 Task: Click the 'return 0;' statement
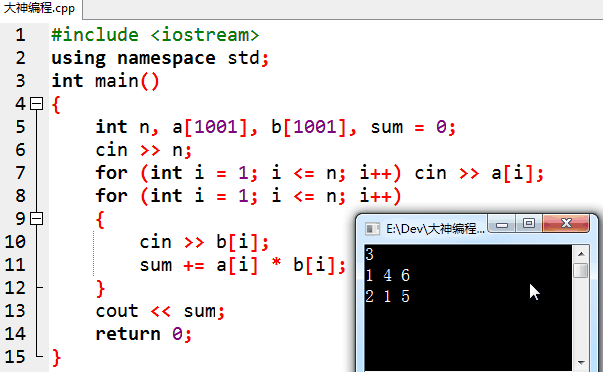(x=143, y=334)
